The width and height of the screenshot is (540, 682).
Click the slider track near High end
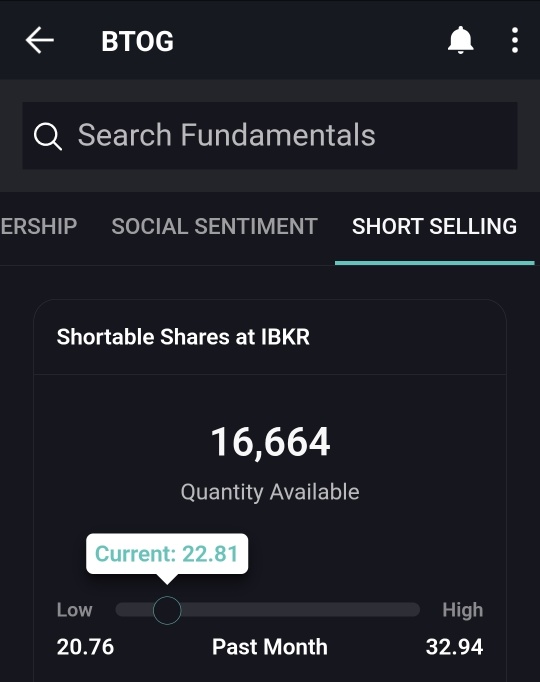point(400,610)
